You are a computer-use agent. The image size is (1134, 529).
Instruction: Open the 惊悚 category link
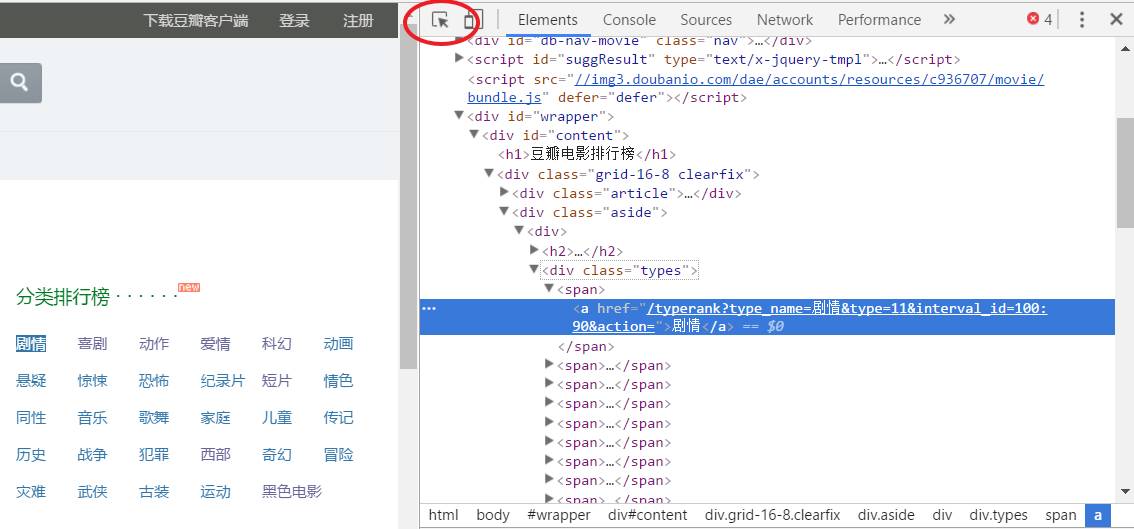(x=93, y=381)
